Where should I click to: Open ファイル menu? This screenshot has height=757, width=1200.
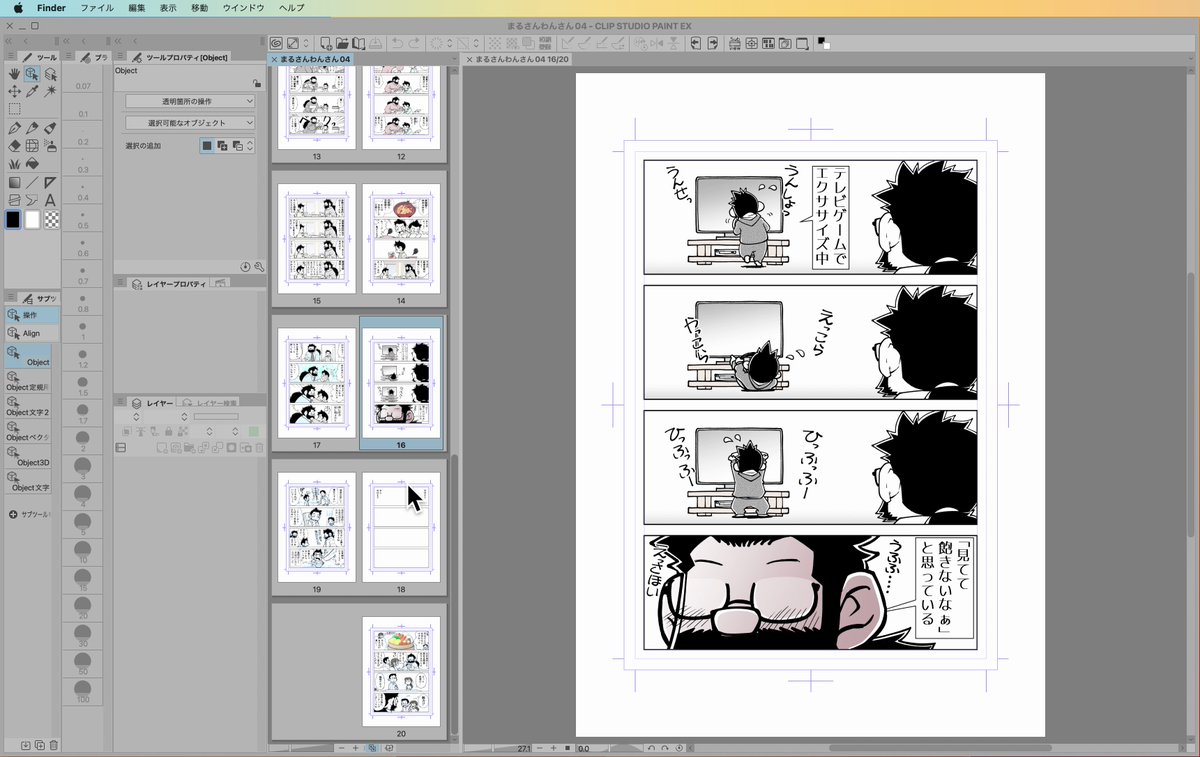pos(96,7)
